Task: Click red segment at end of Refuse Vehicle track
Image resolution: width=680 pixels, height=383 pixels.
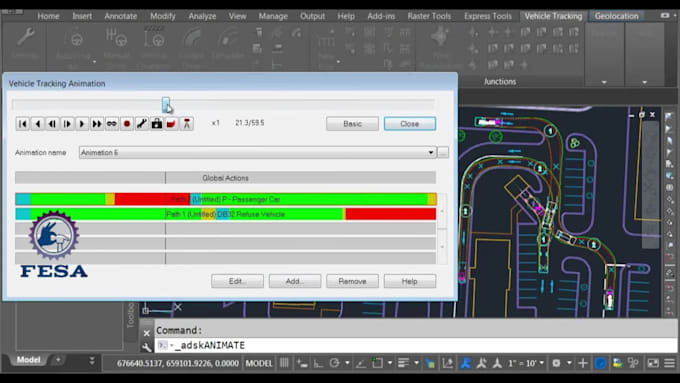Action: point(390,214)
